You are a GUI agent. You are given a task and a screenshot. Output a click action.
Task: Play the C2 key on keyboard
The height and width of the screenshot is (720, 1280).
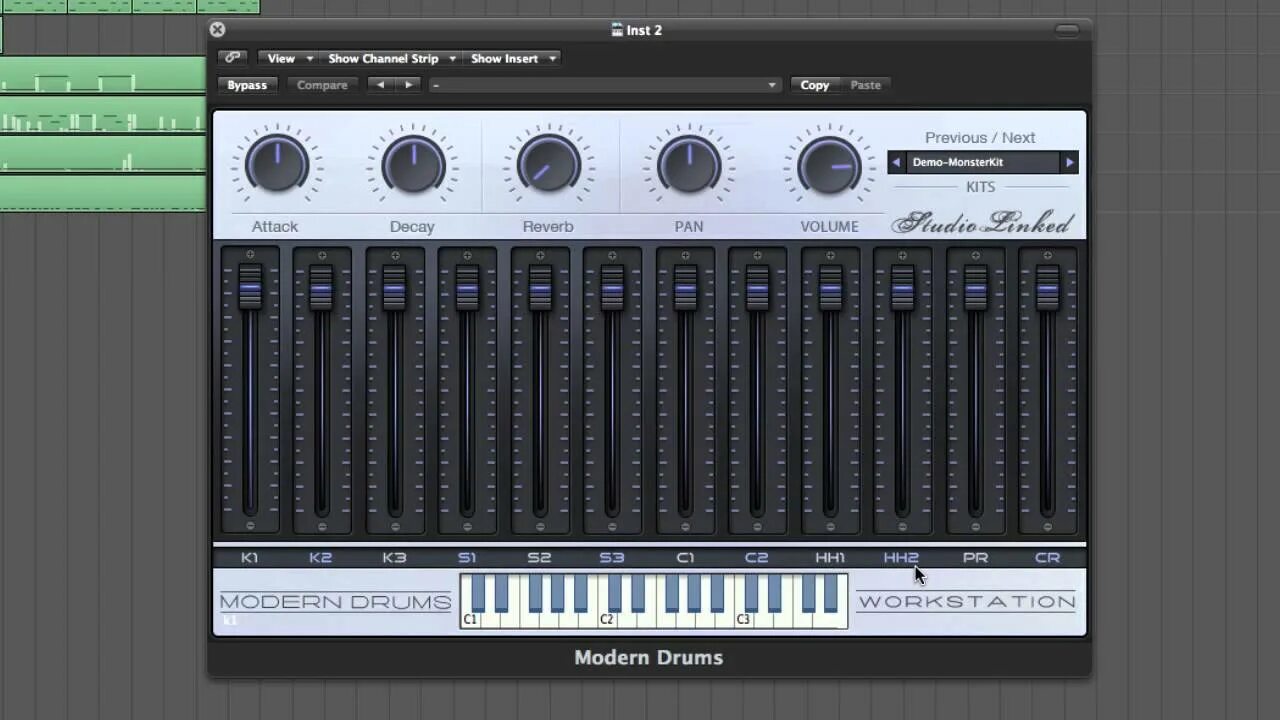point(606,619)
